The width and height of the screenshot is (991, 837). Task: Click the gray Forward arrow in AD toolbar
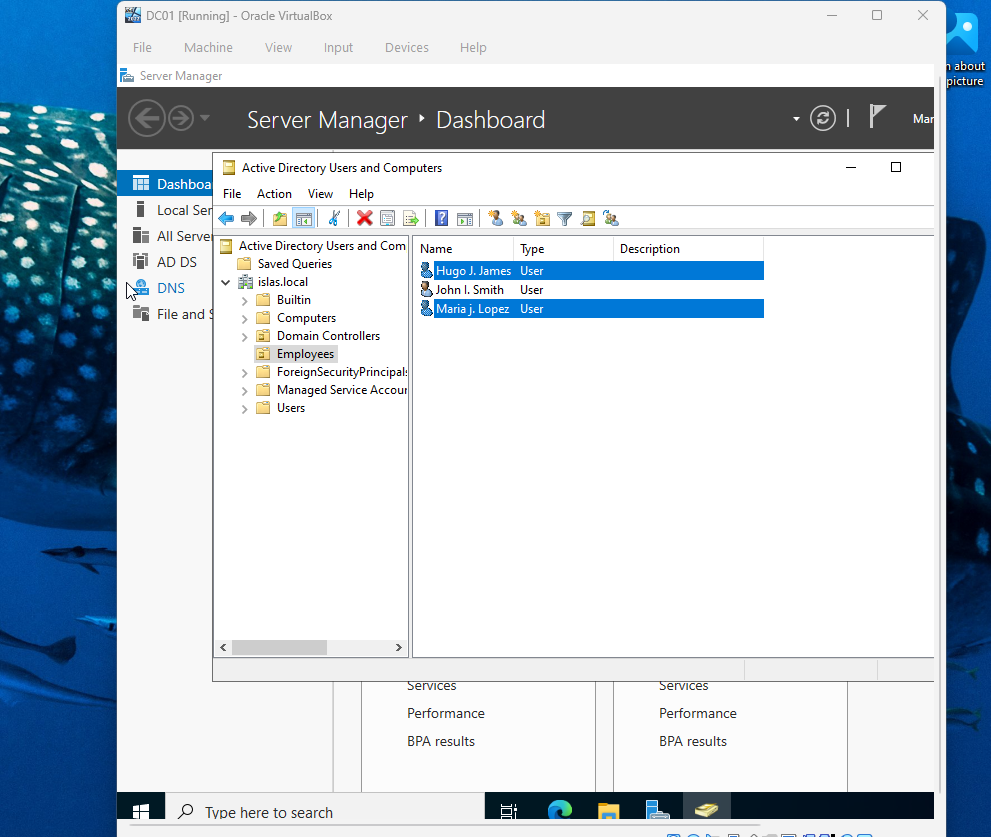249,219
